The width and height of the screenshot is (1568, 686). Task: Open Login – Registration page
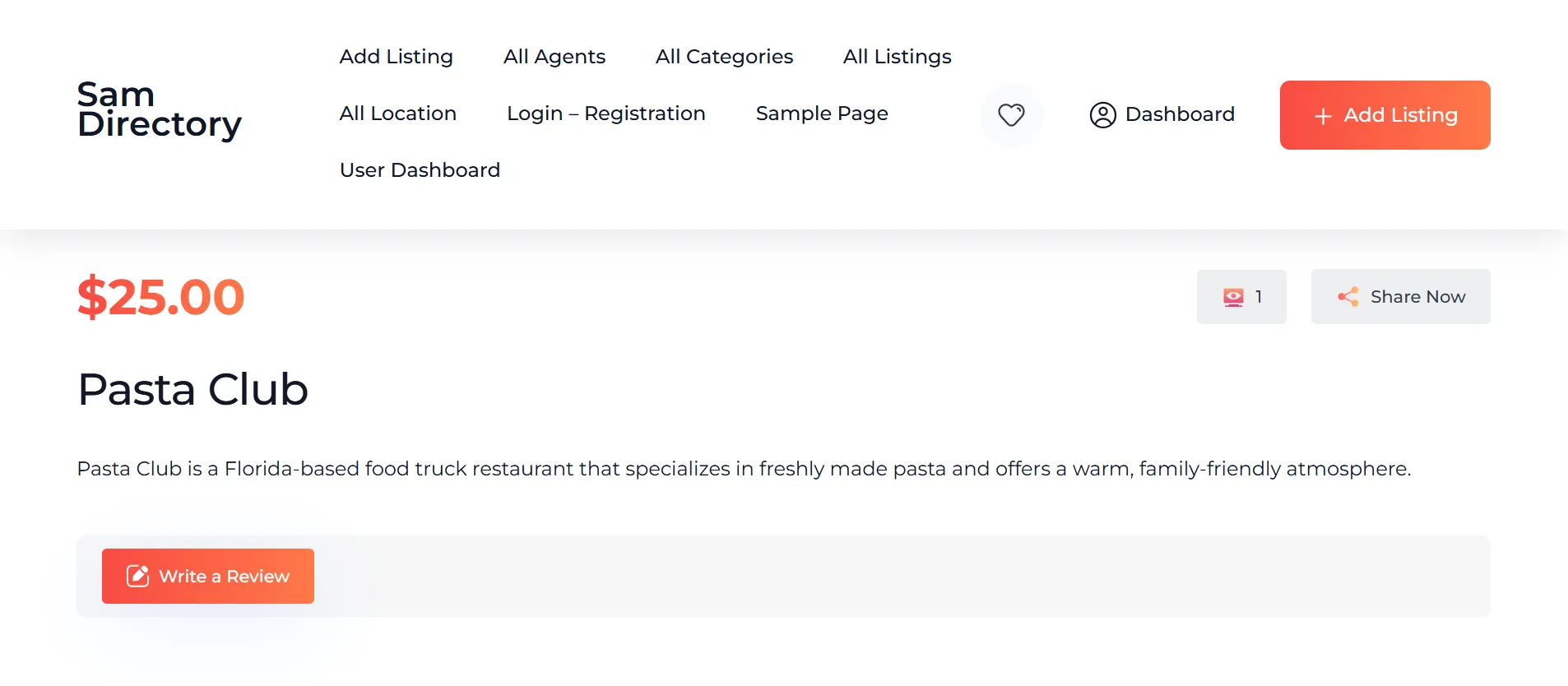[x=605, y=114]
